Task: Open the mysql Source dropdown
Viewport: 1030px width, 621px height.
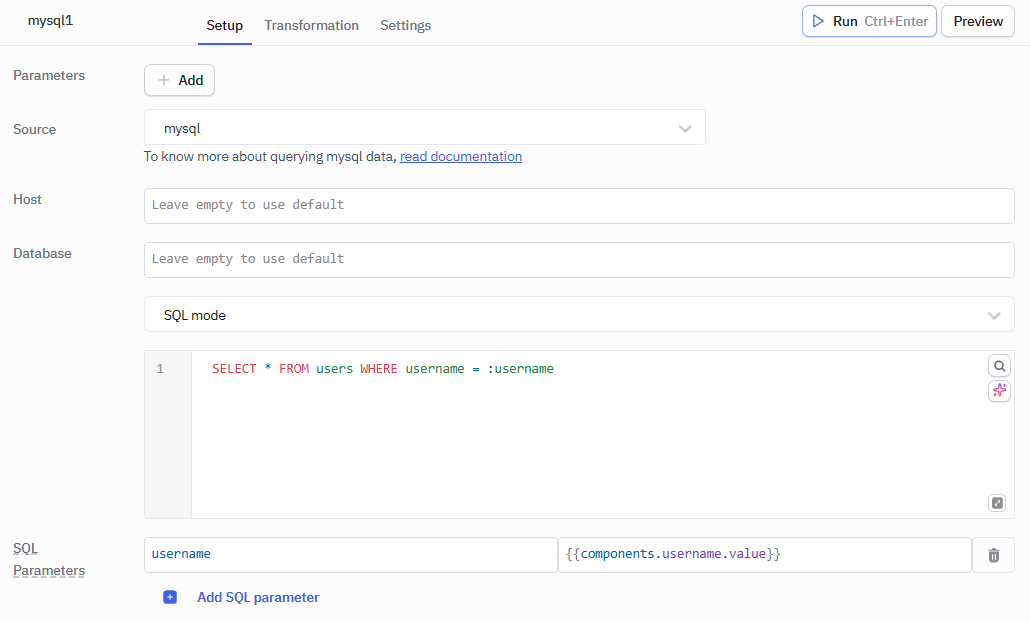Action: (425, 128)
